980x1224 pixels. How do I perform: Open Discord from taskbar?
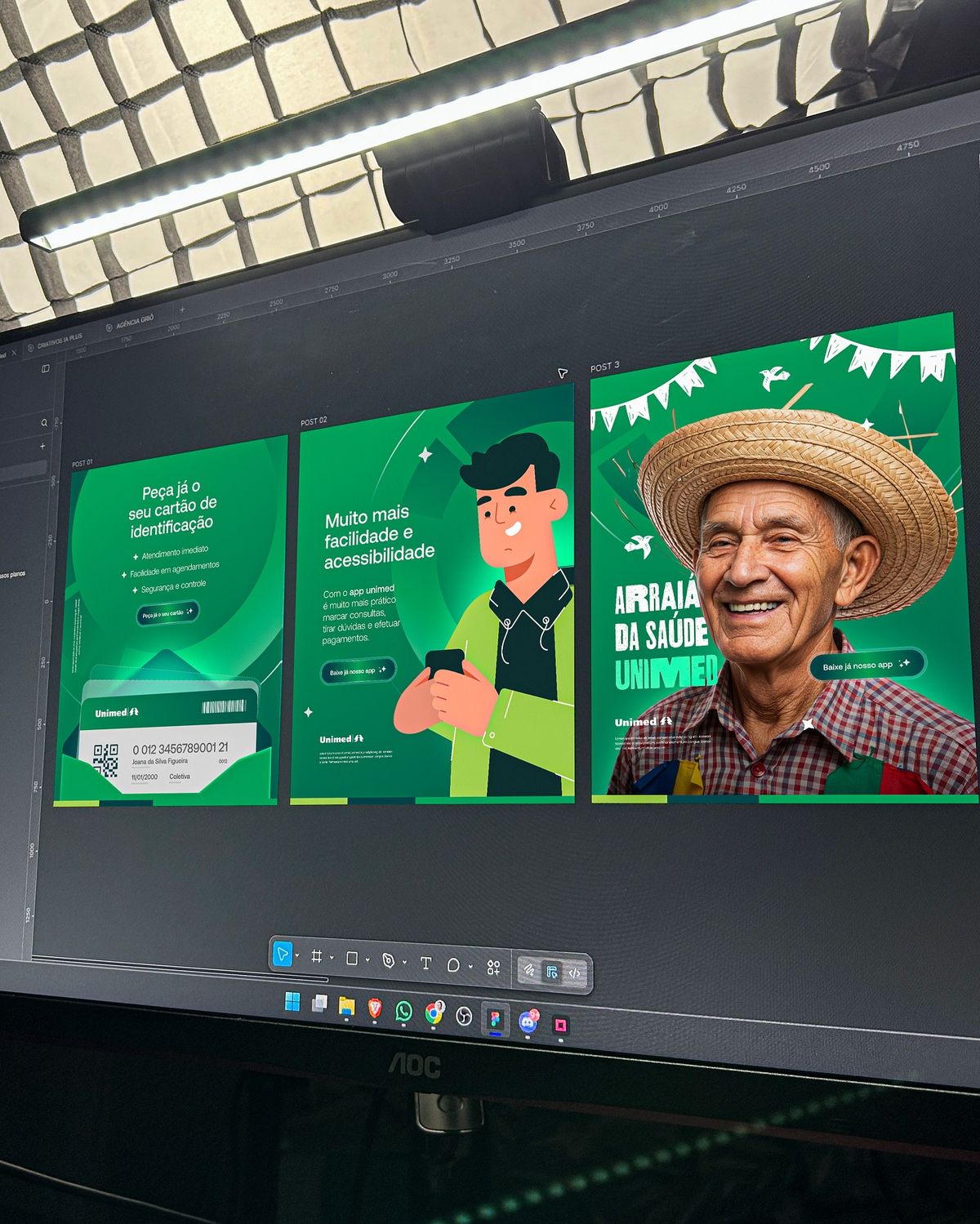click(528, 1021)
